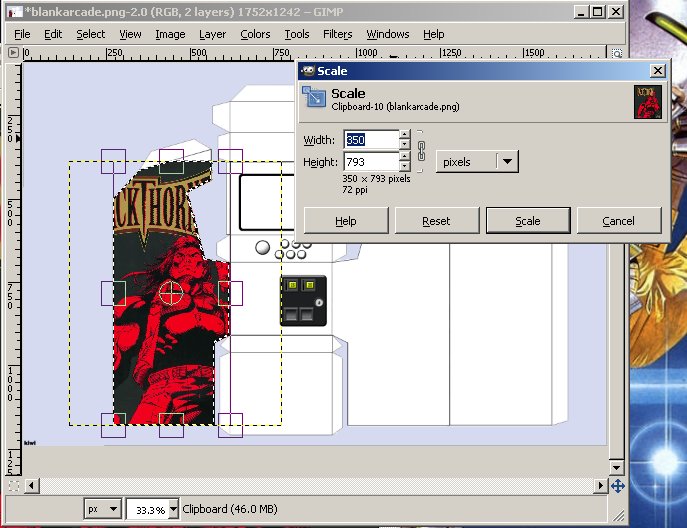Toggle the chain link aspect ratio lock
Image resolution: width=687 pixels, height=528 pixels.
point(421,151)
